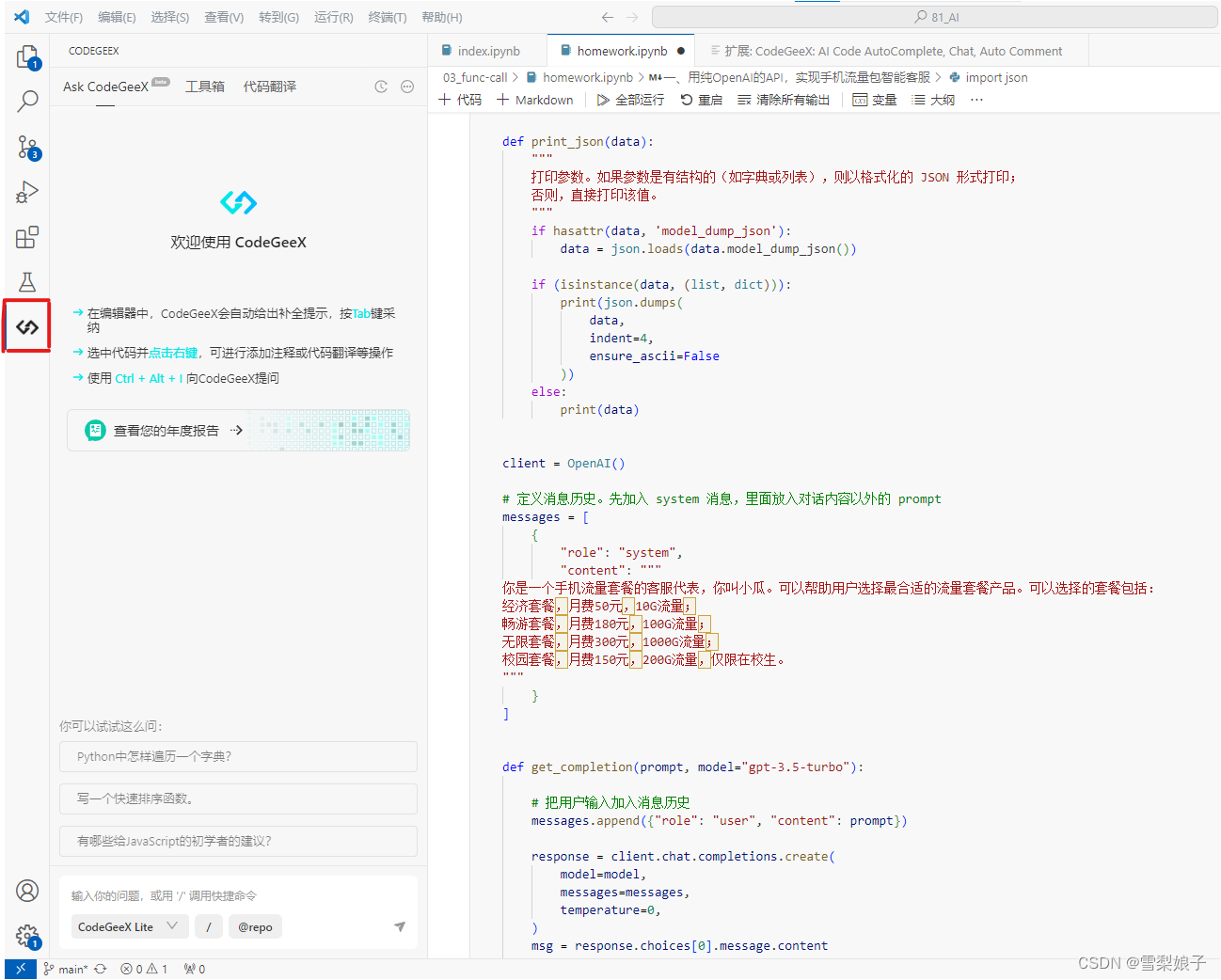The width and height of the screenshot is (1221, 980).
Task: Select the Ask CodeGeeX tab
Action: (105, 87)
